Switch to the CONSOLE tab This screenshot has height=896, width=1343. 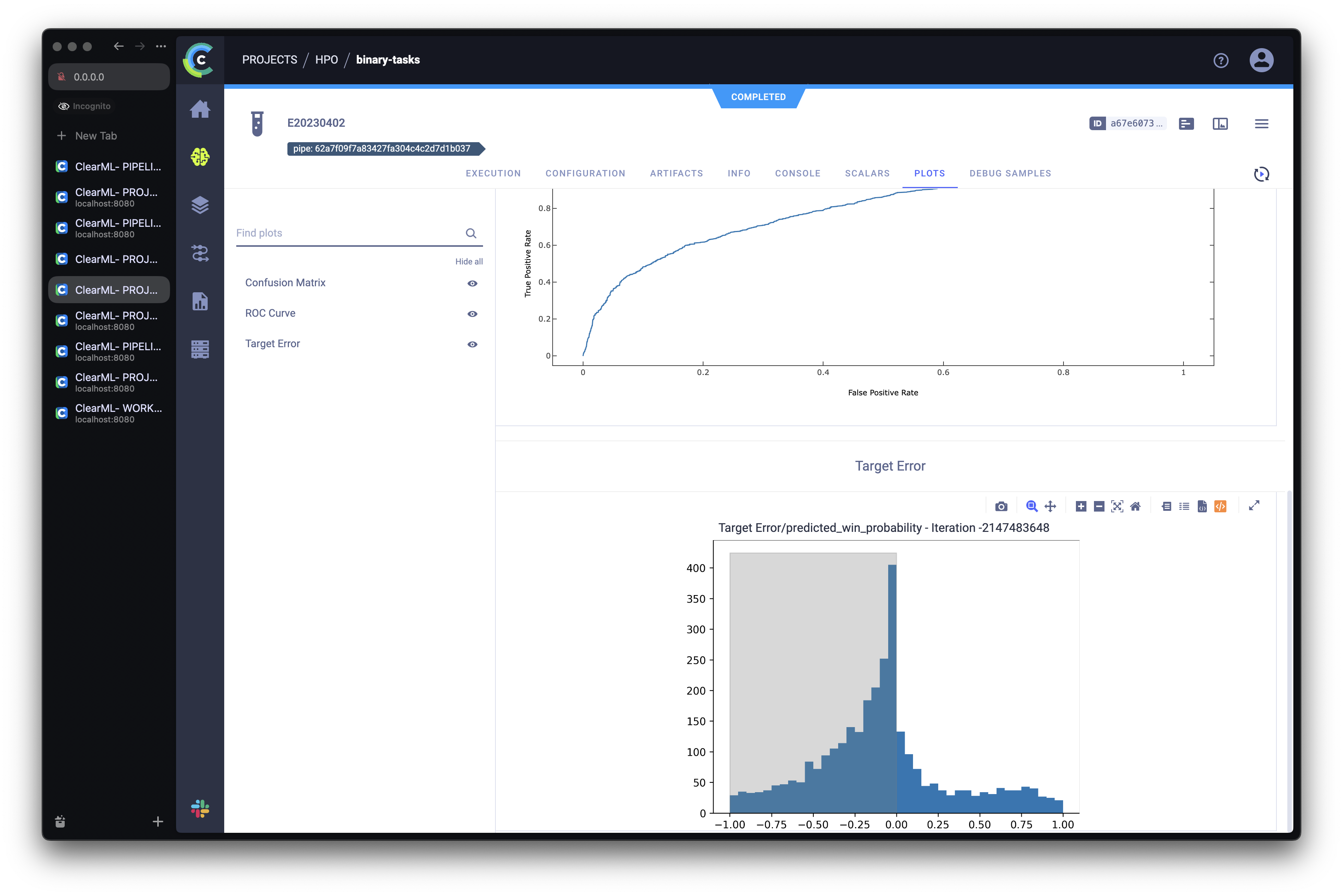[x=797, y=173]
